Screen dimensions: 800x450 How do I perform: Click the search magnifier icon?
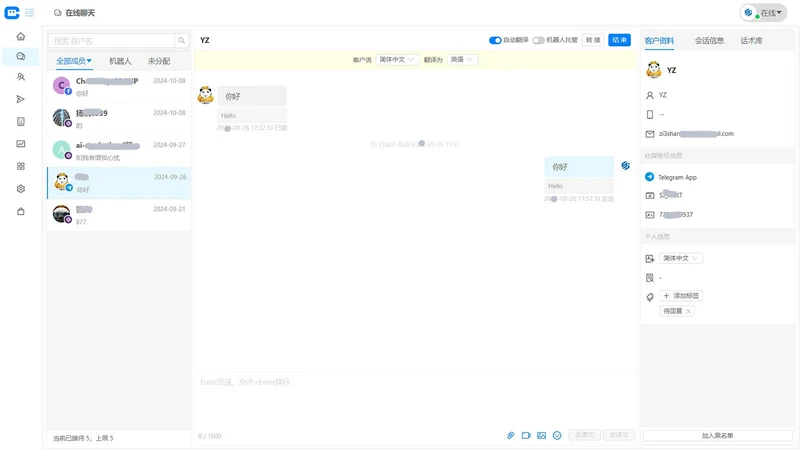(x=182, y=40)
